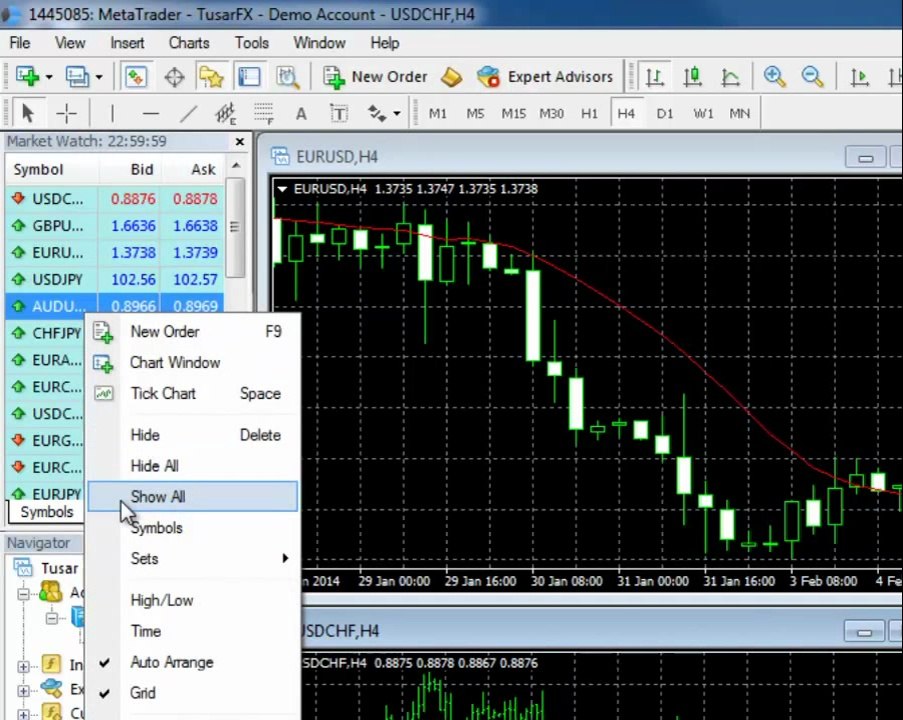Image resolution: width=903 pixels, height=720 pixels.
Task: Toggle Auto Arrange in context menu
Action: tap(193, 662)
